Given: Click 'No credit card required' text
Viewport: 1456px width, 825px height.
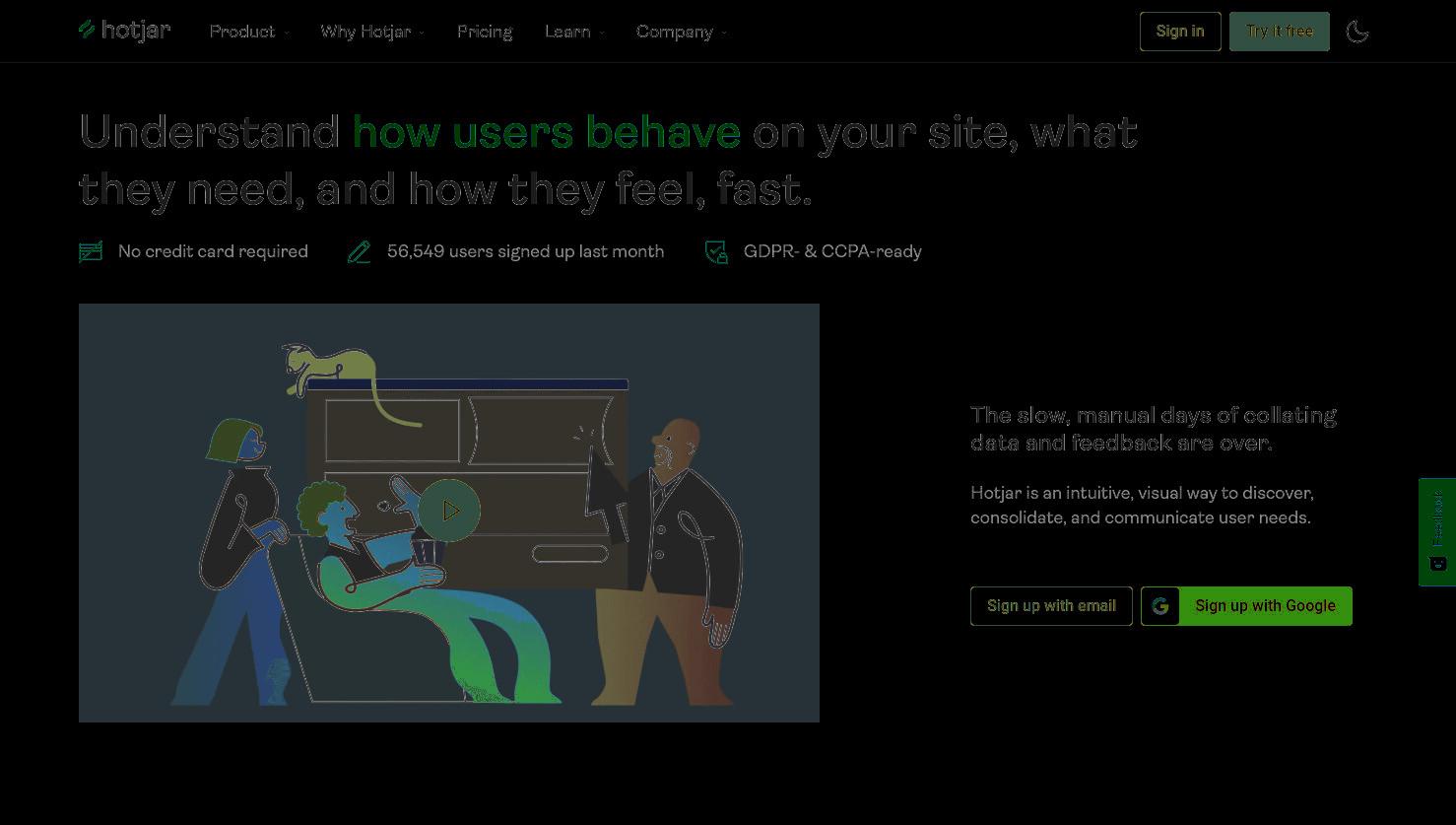Looking at the screenshot, I should (213, 251).
